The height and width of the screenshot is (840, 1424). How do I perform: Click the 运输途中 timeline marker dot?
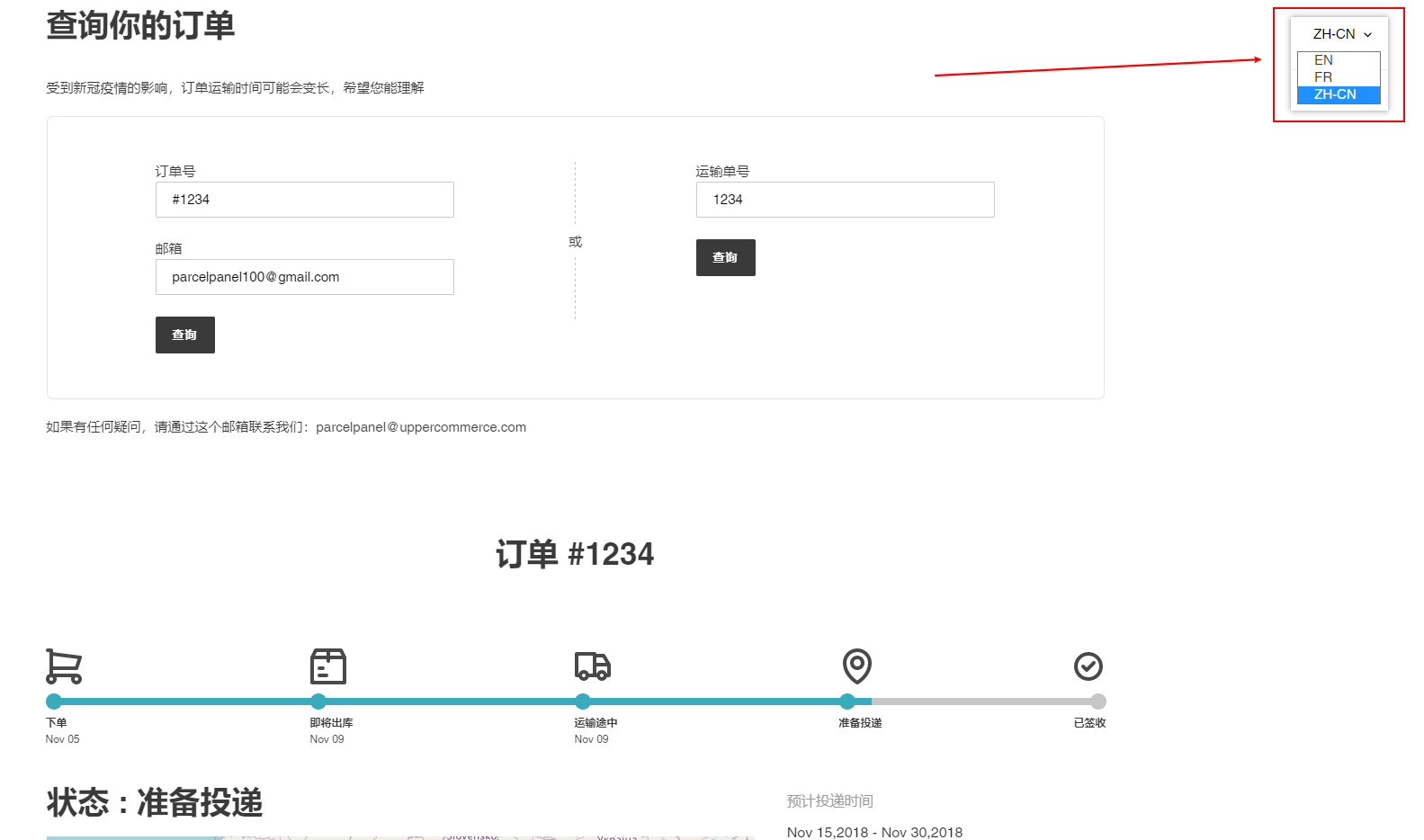(583, 701)
